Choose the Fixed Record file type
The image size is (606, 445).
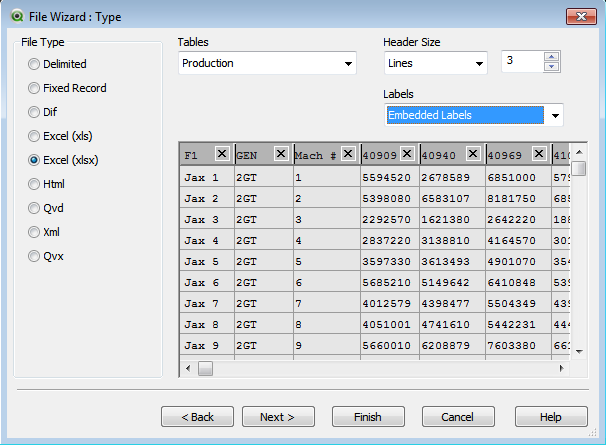pos(34,88)
